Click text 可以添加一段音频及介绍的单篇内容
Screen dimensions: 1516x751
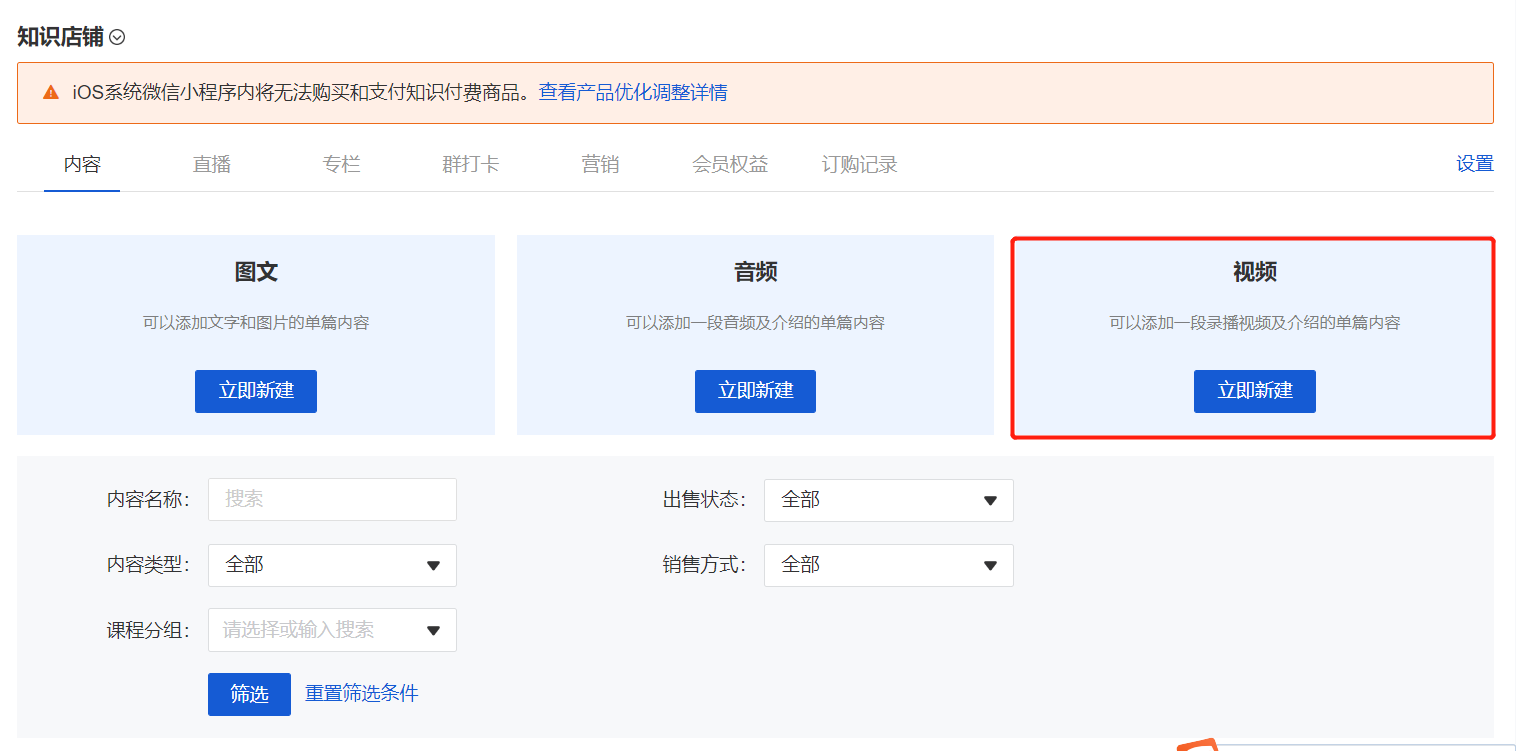point(755,323)
